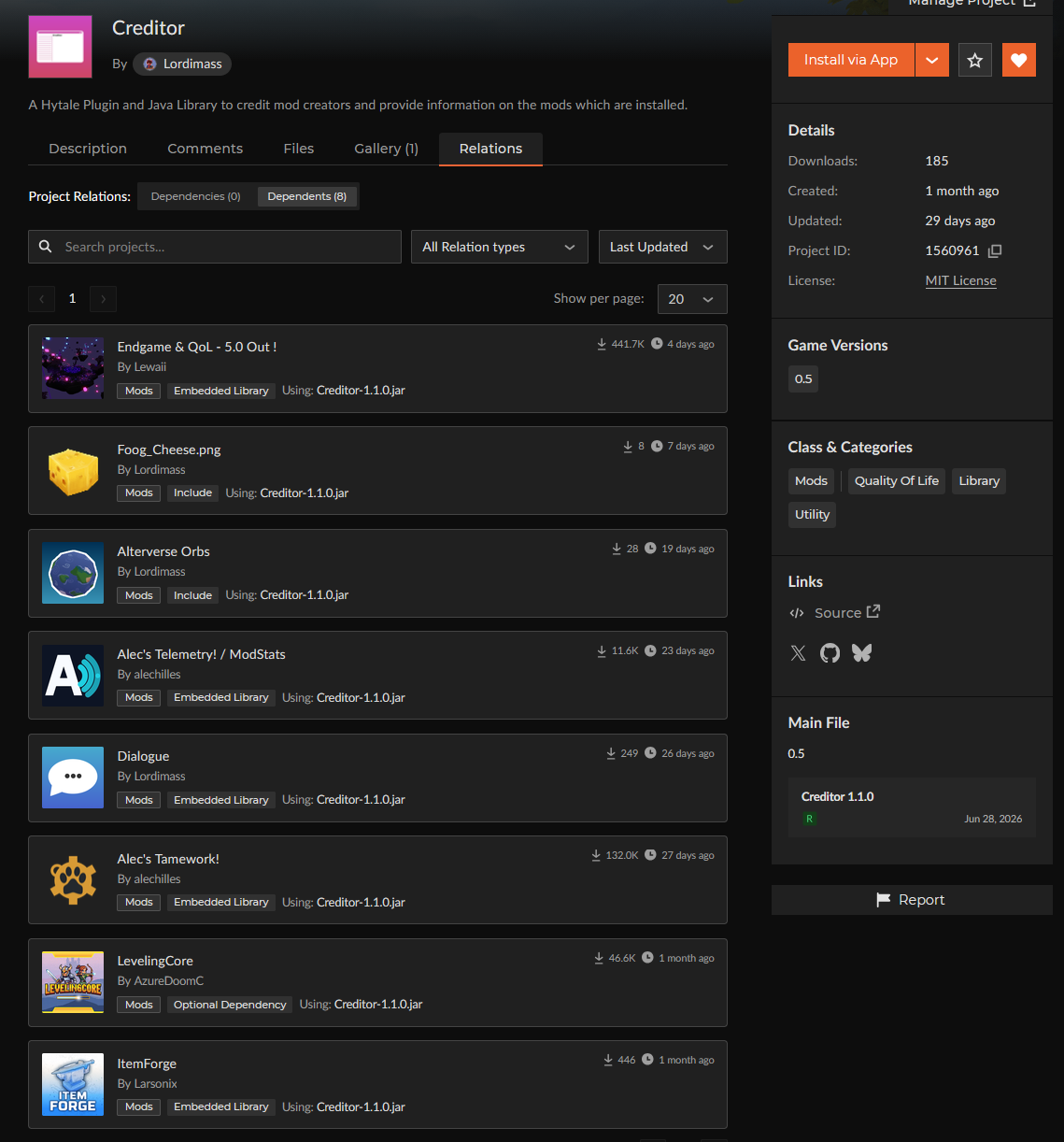Go to next page arrow
Screen dimensions: 1064x1142
(103, 299)
